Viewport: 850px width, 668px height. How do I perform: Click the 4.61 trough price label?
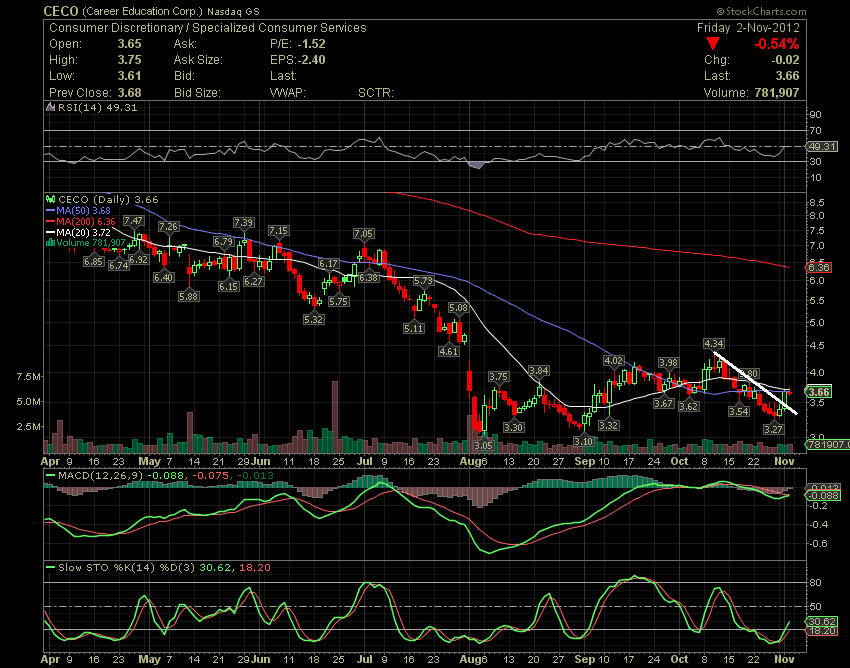pyautogui.click(x=448, y=351)
